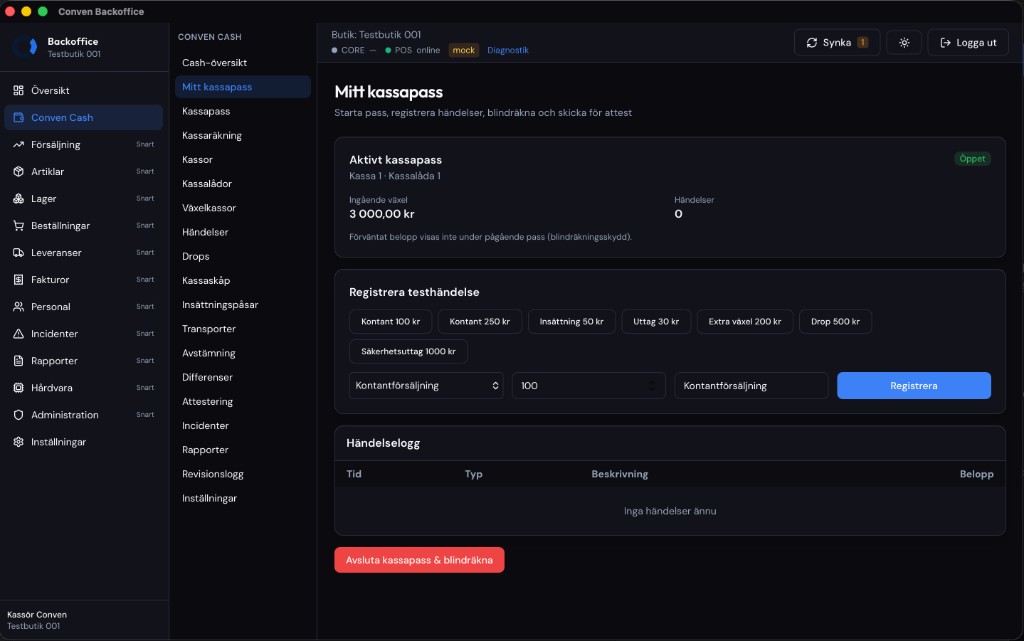The image size is (1024, 641).
Task: Click the 3 000,00 kr ingående växel value
Action: [x=381, y=213]
